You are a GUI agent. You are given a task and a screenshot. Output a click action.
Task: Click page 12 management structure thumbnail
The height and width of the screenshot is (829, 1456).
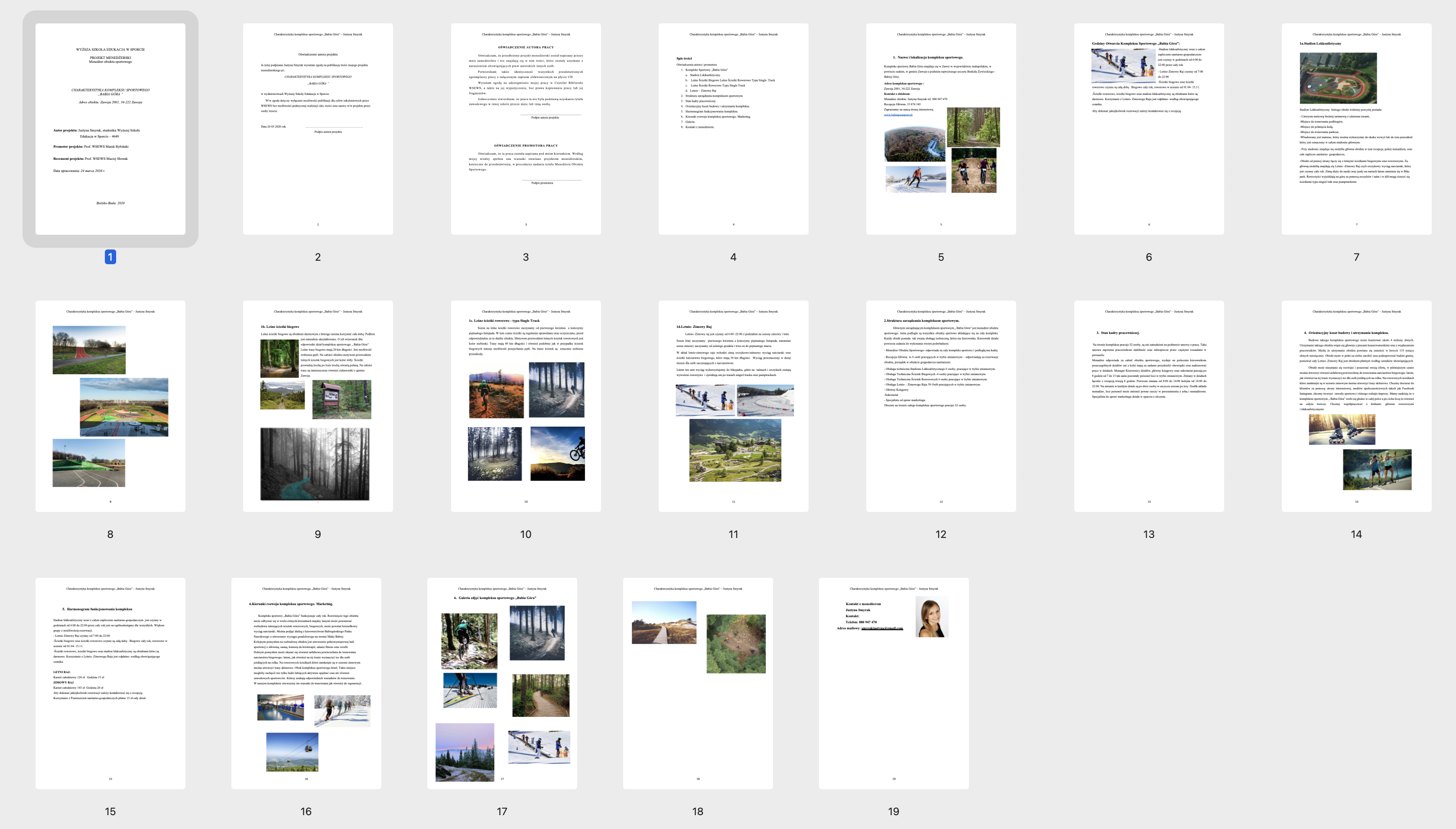click(940, 406)
